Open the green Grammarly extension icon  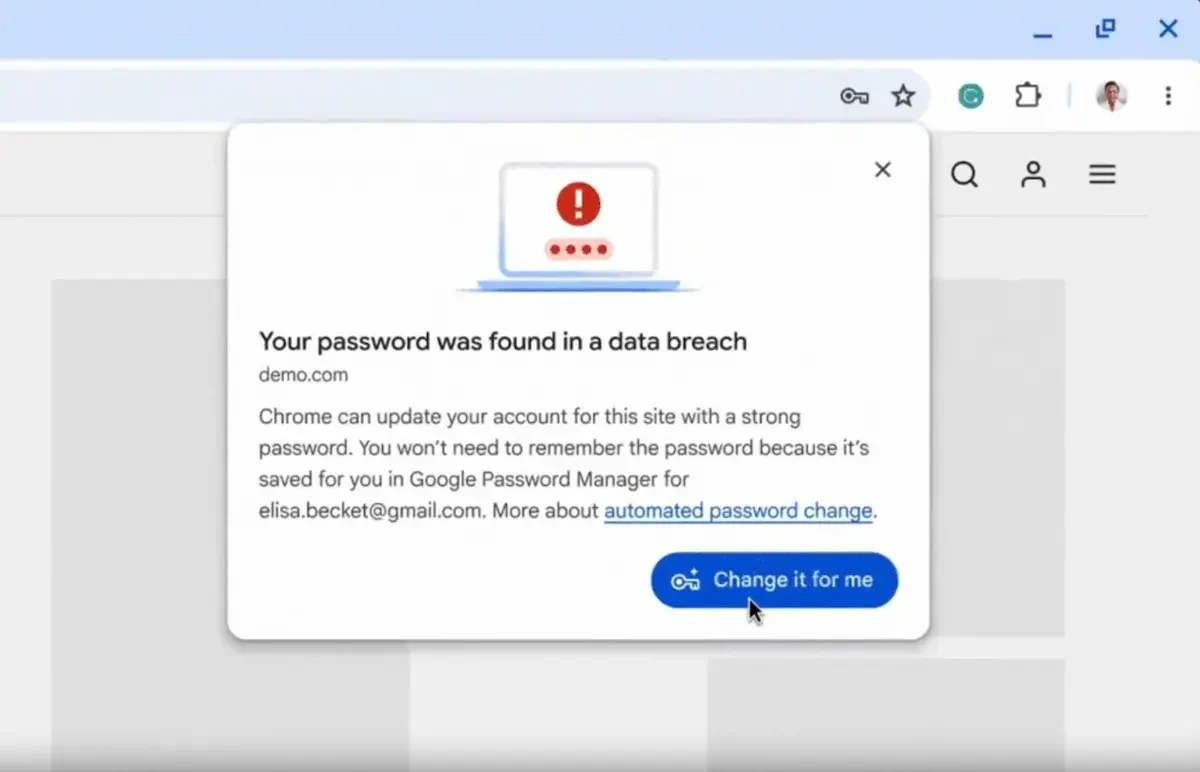pos(970,96)
